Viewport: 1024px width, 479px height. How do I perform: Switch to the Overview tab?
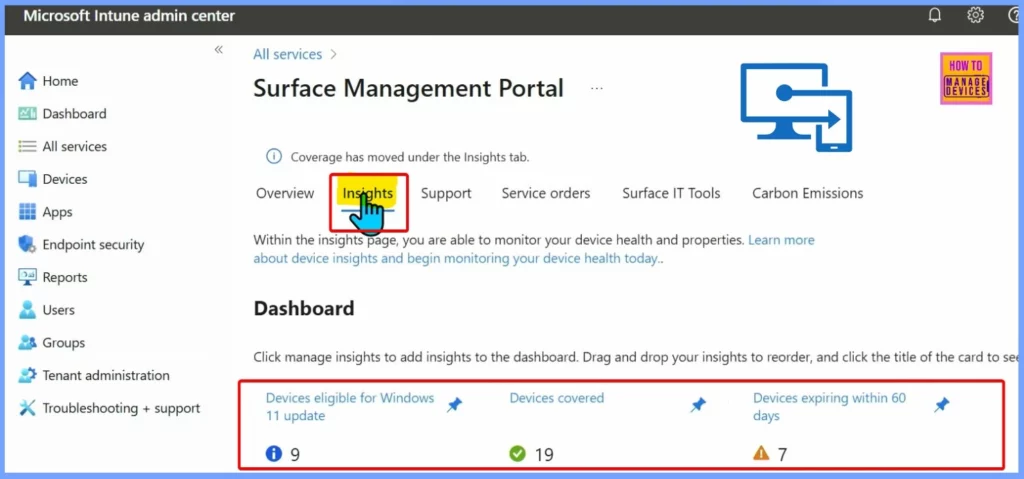[285, 193]
